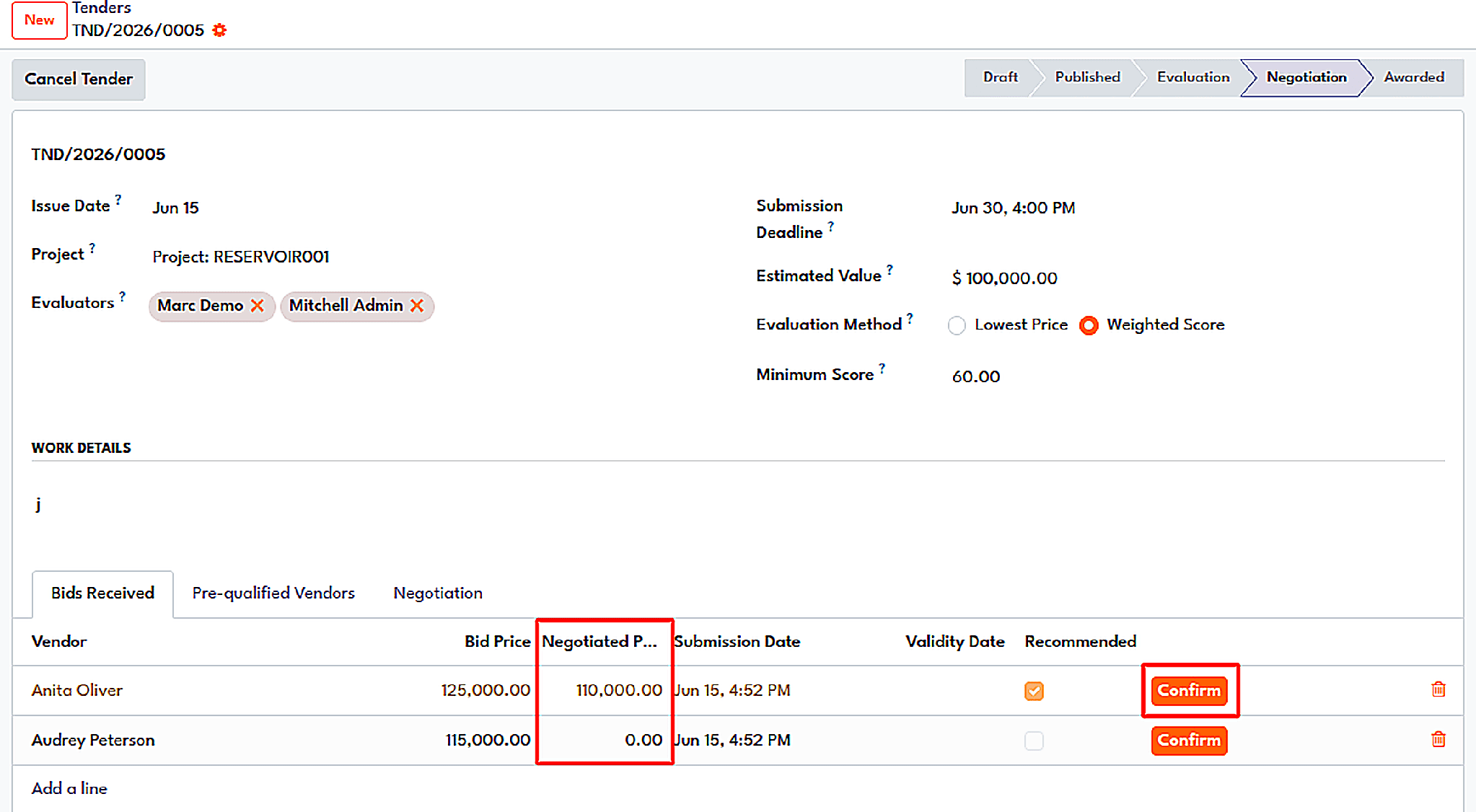Show Issue Date help tooltip icon

pyautogui.click(x=118, y=199)
